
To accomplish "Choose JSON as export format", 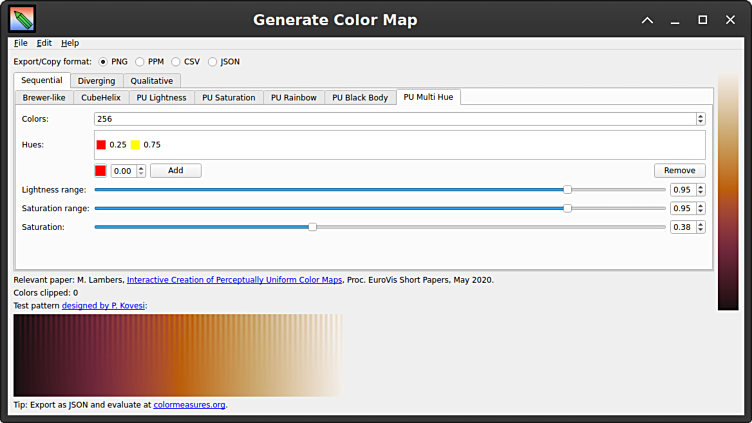I will pyautogui.click(x=213, y=62).
